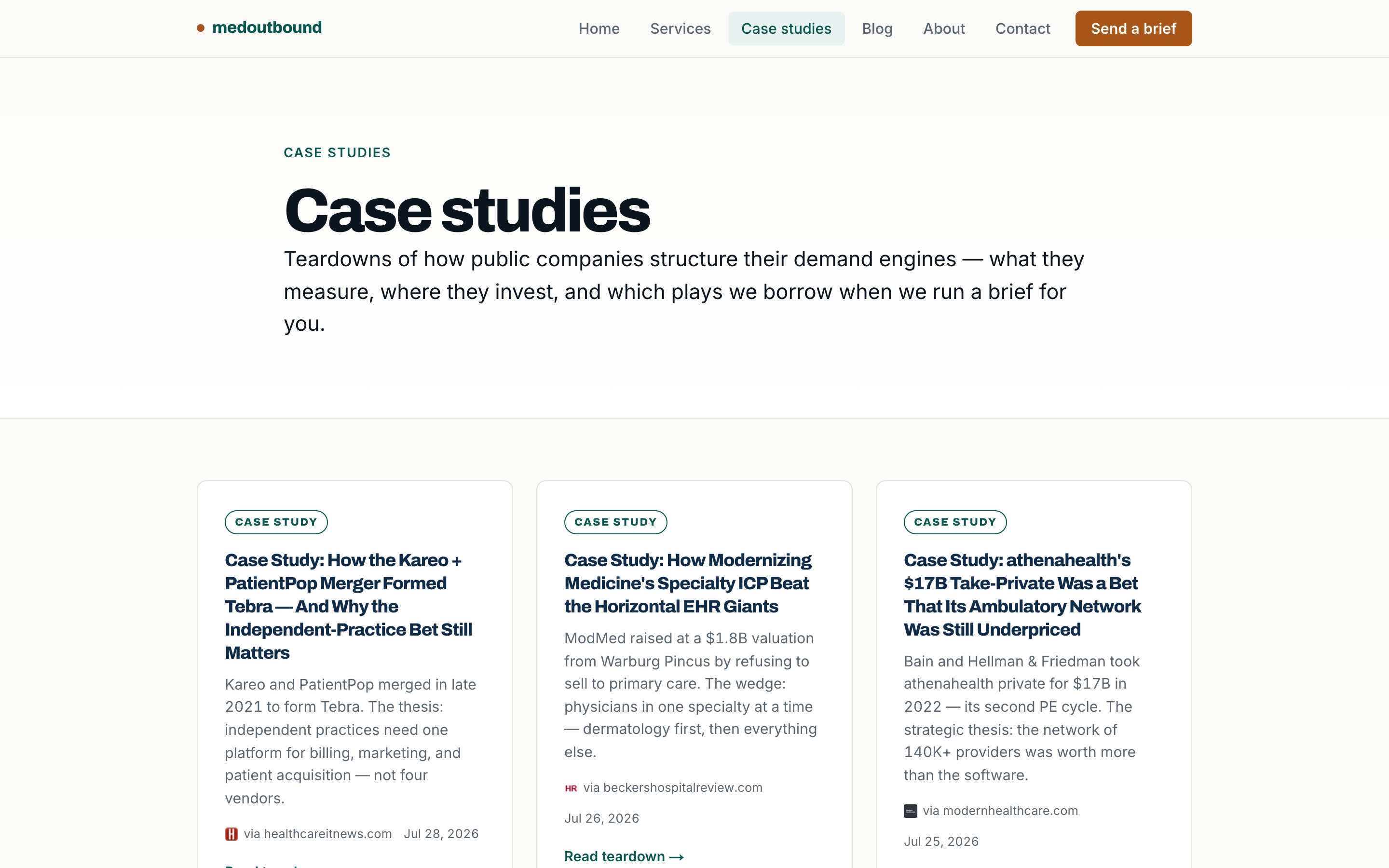Click the Kareo and PatientPop summary text
The image size is (1389, 868).
351,741
